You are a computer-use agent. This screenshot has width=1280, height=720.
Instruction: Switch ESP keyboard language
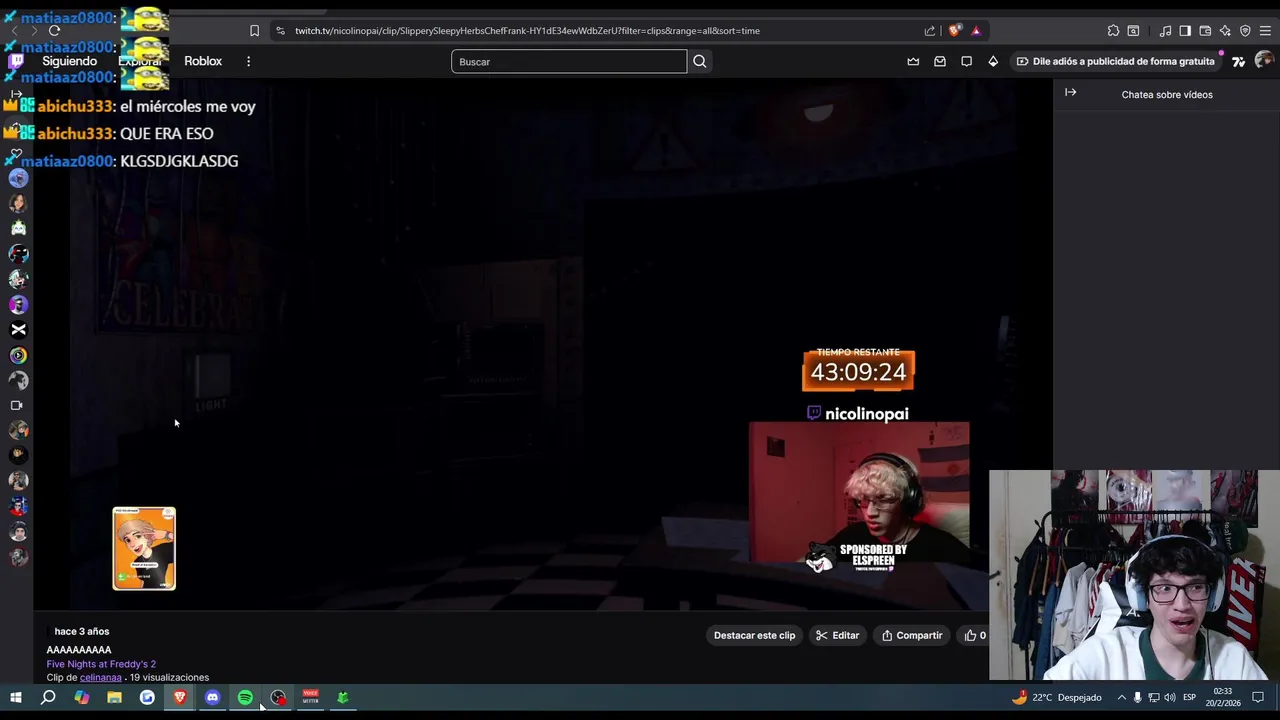click(1189, 697)
